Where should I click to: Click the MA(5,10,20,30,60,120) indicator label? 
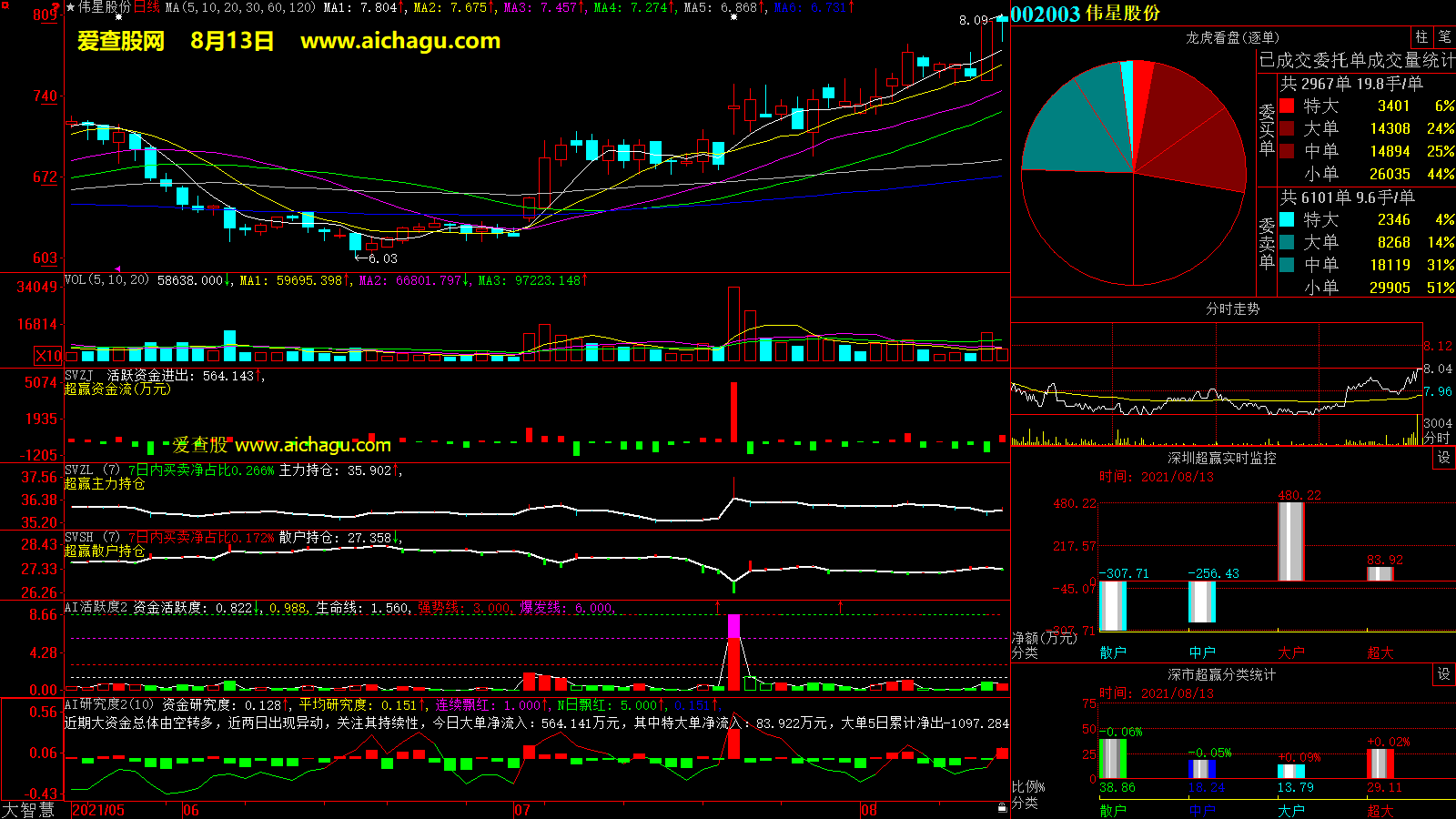(240, 7)
